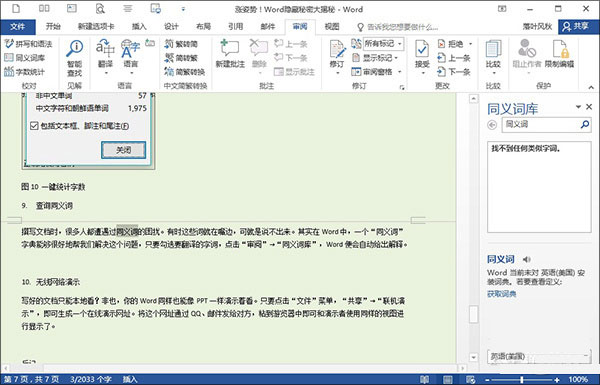Reject the change (拒绝)
This screenshot has width=600, height=385.
pos(450,44)
